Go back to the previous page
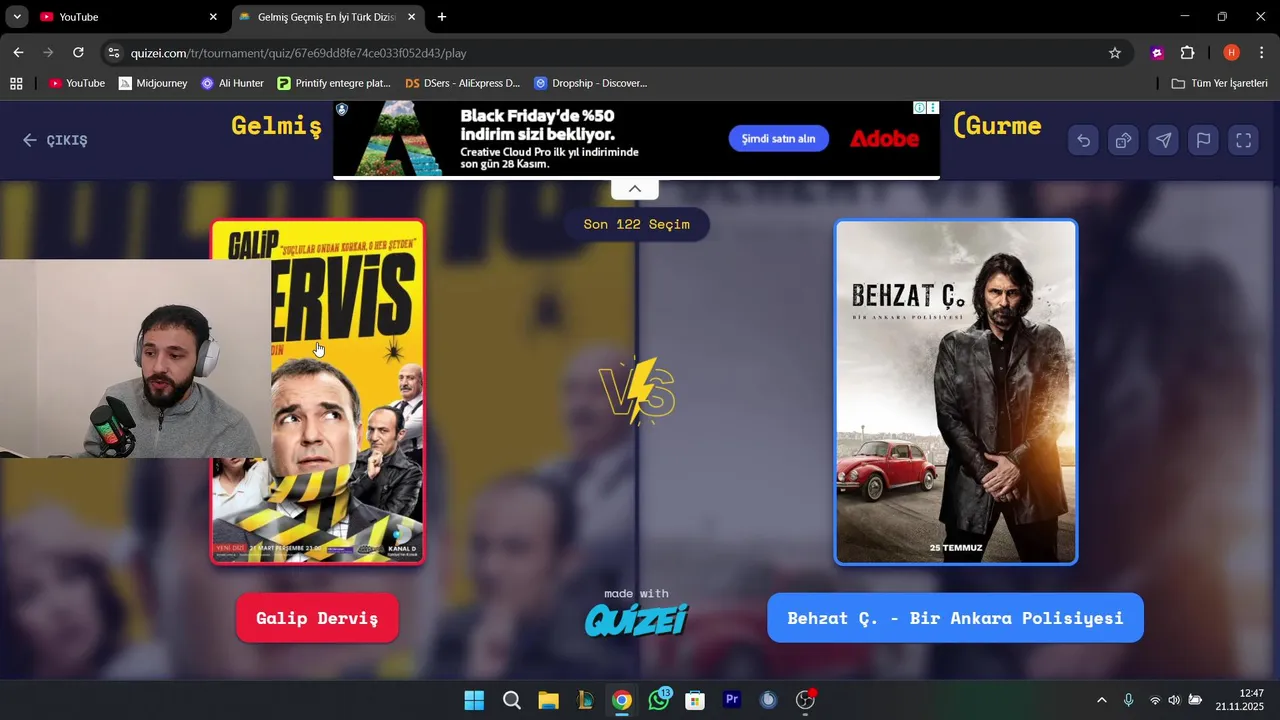This screenshot has height=720, width=1280. (18, 53)
